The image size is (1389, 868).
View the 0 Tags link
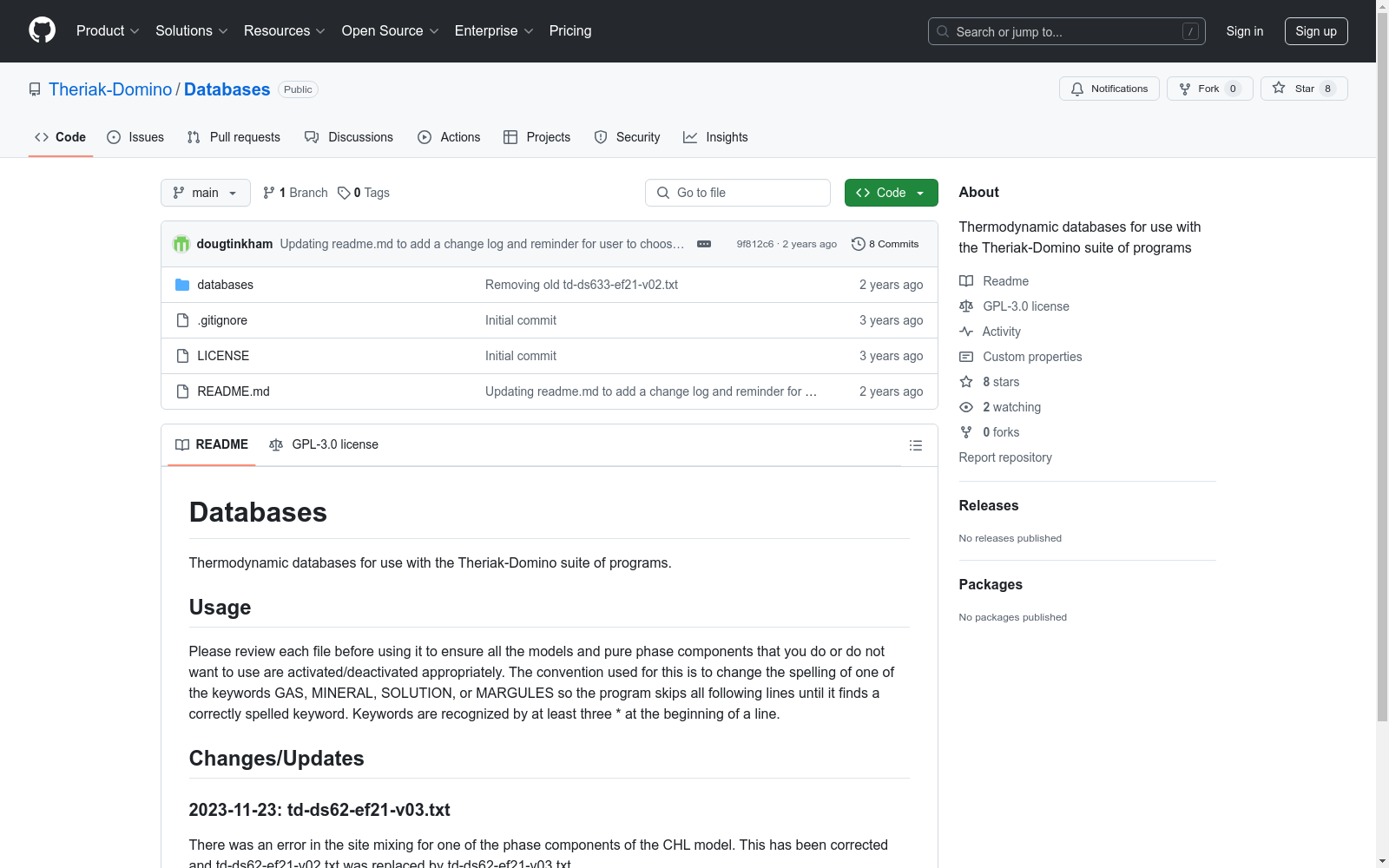(364, 193)
